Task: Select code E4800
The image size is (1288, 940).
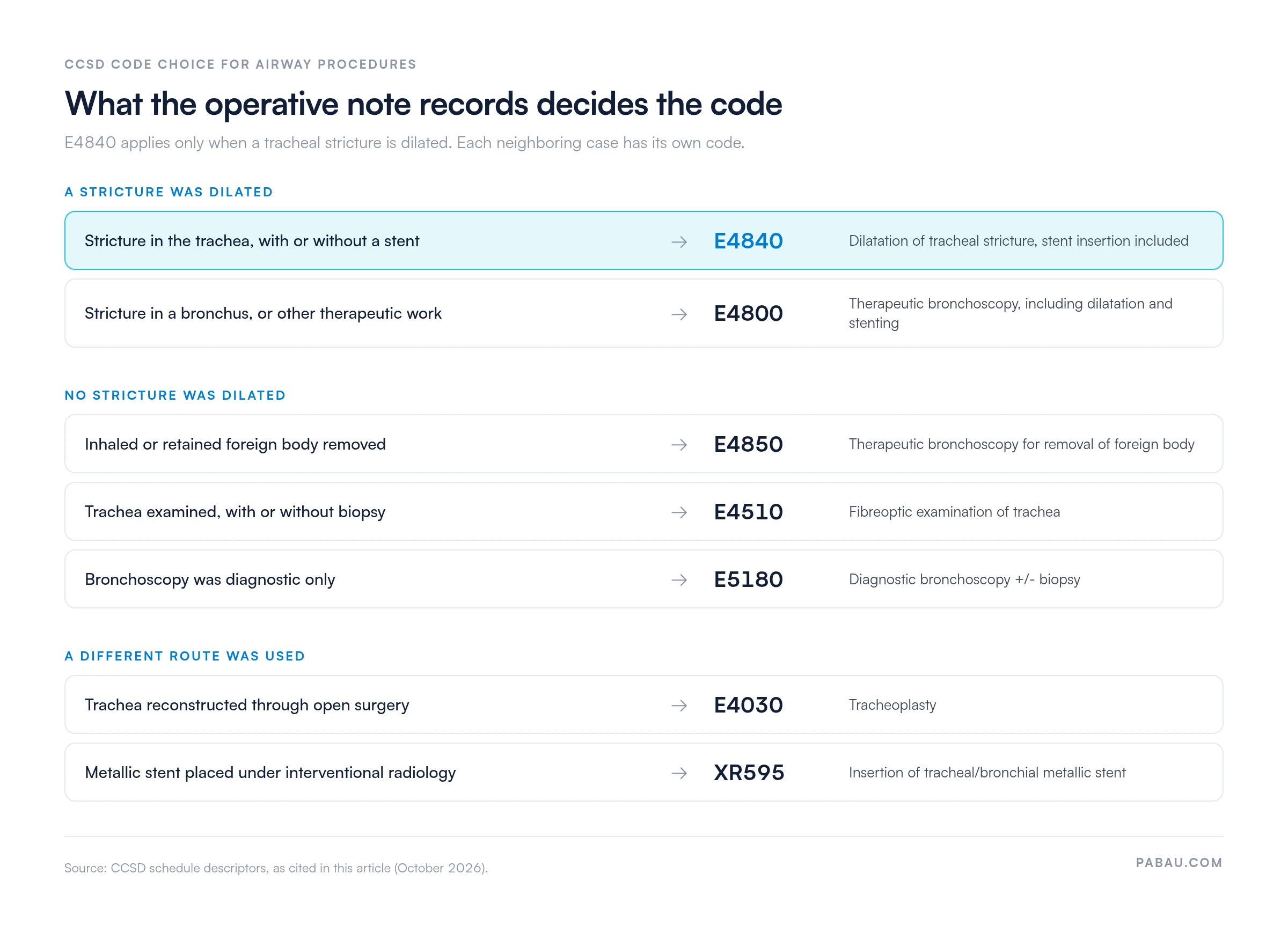Action: pos(749,313)
